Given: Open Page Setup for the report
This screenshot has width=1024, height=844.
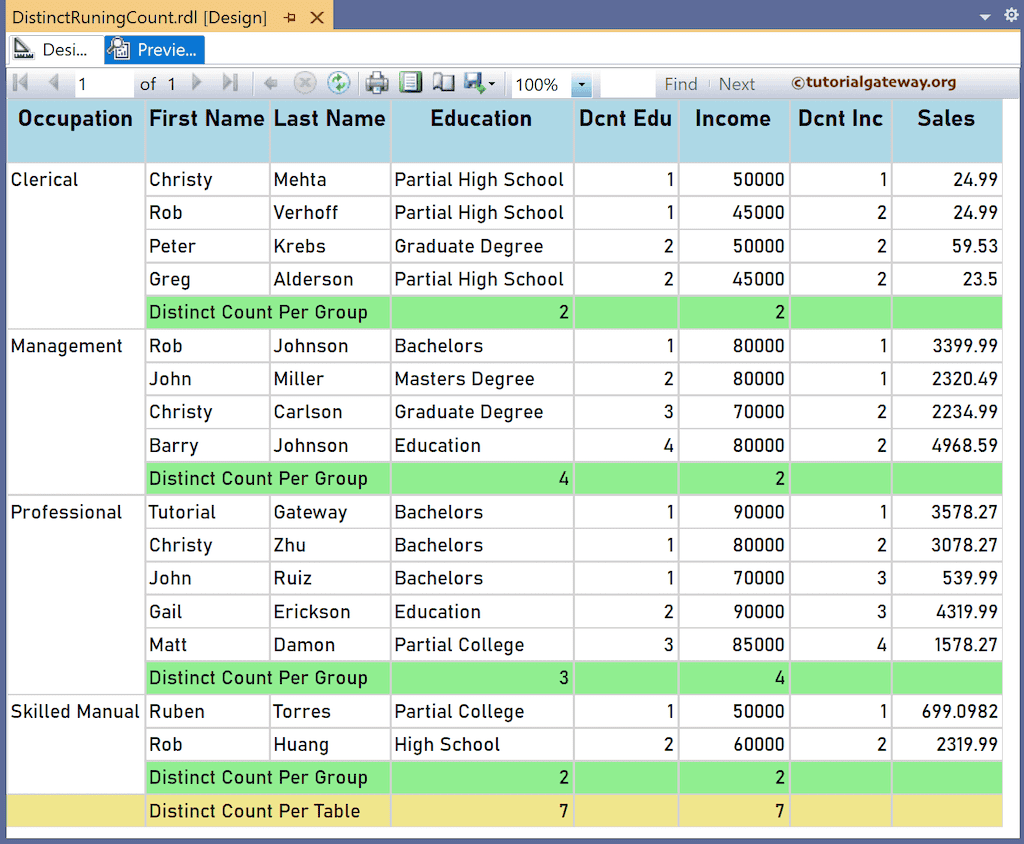Looking at the screenshot, I should pos(442,84).
